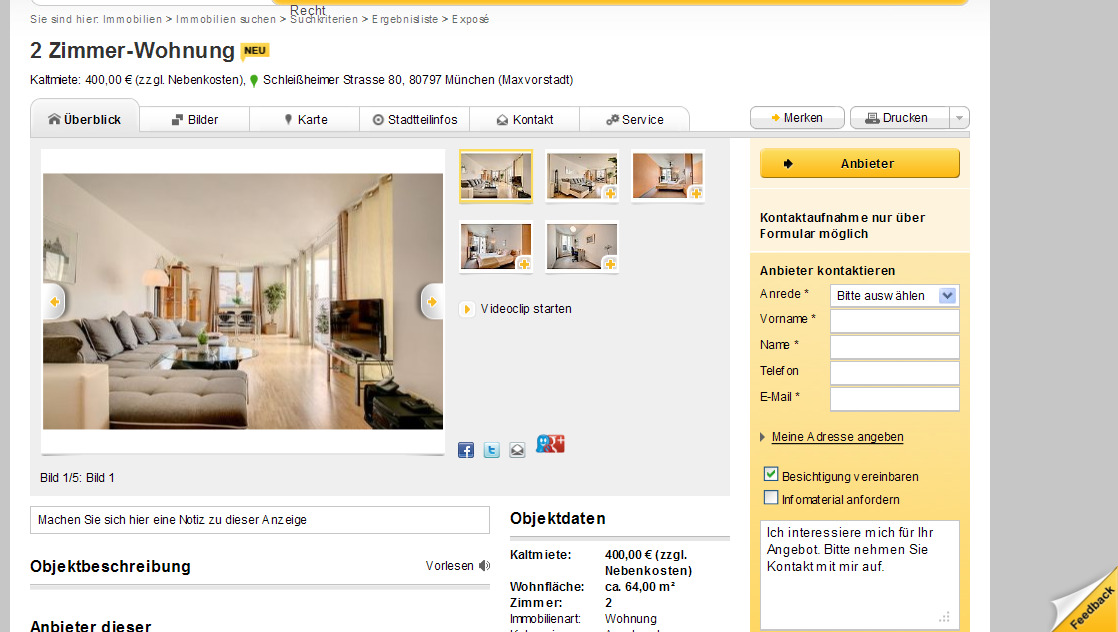
Task: Click the large living room photo
Action: coord(243,302)
